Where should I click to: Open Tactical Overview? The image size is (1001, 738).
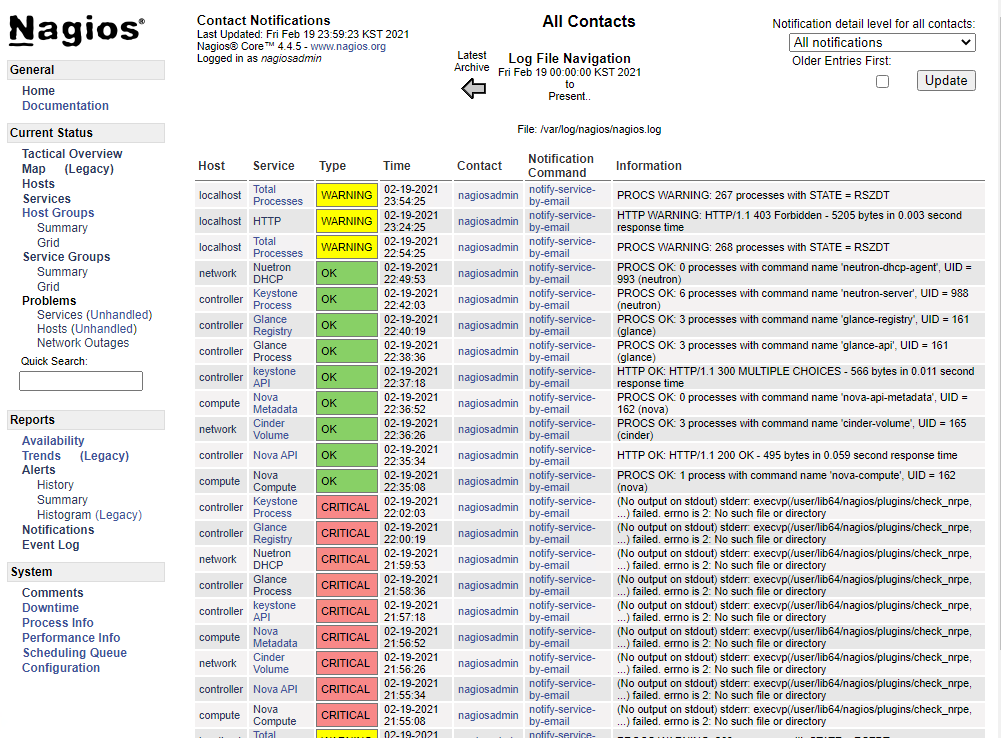pos(72,154)
